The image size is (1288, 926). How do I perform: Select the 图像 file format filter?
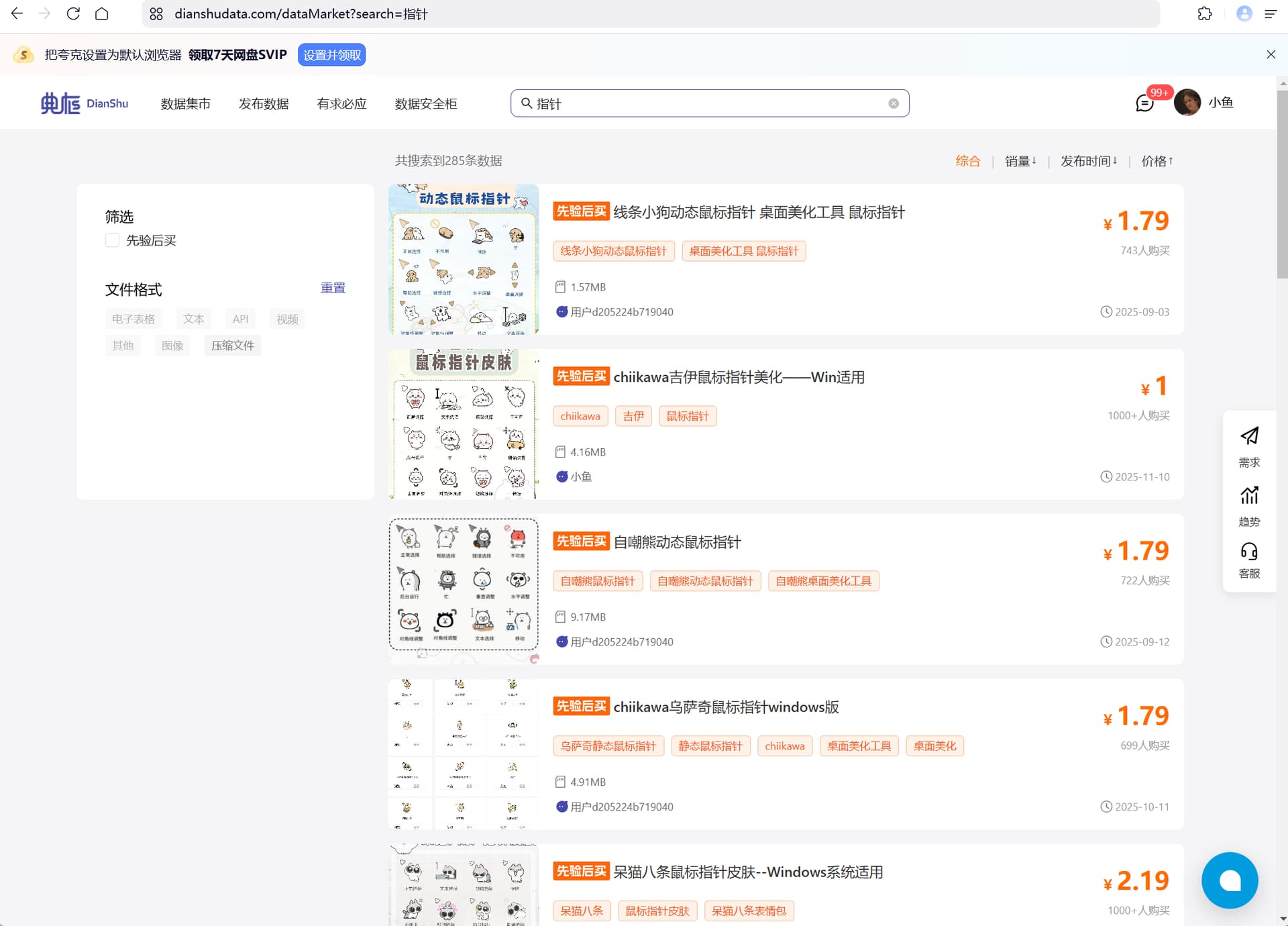point(172,346)
